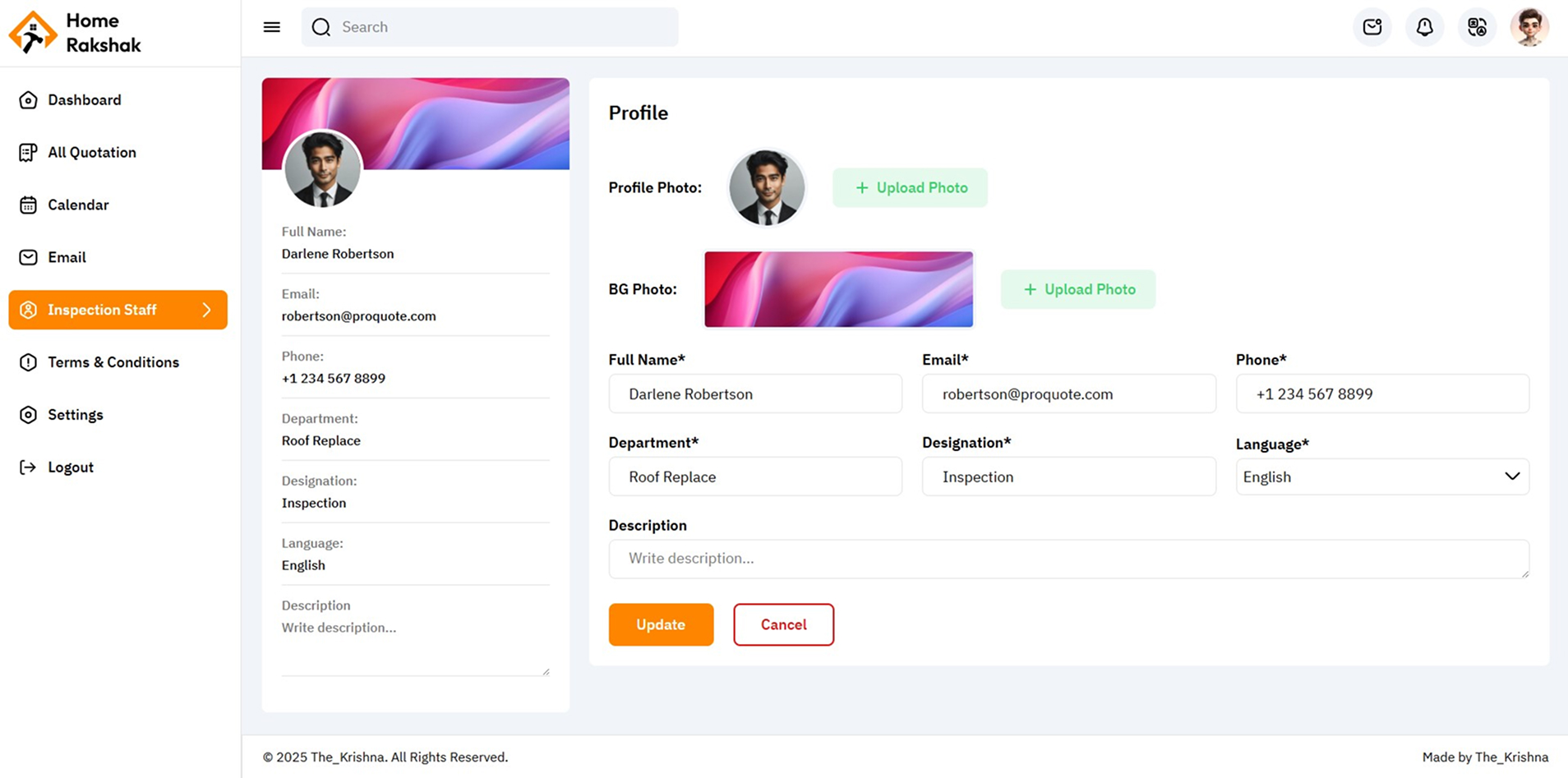Open notifications bell icon
1568x778 pixels.
pyautogui.click(x=1425, y=27)
